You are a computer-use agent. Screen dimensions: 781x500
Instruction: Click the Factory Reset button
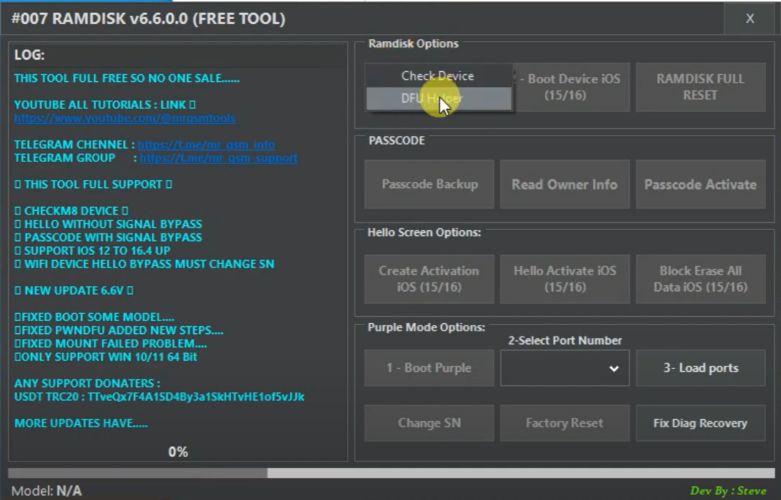pyautogui.click(x=564, y=423)
